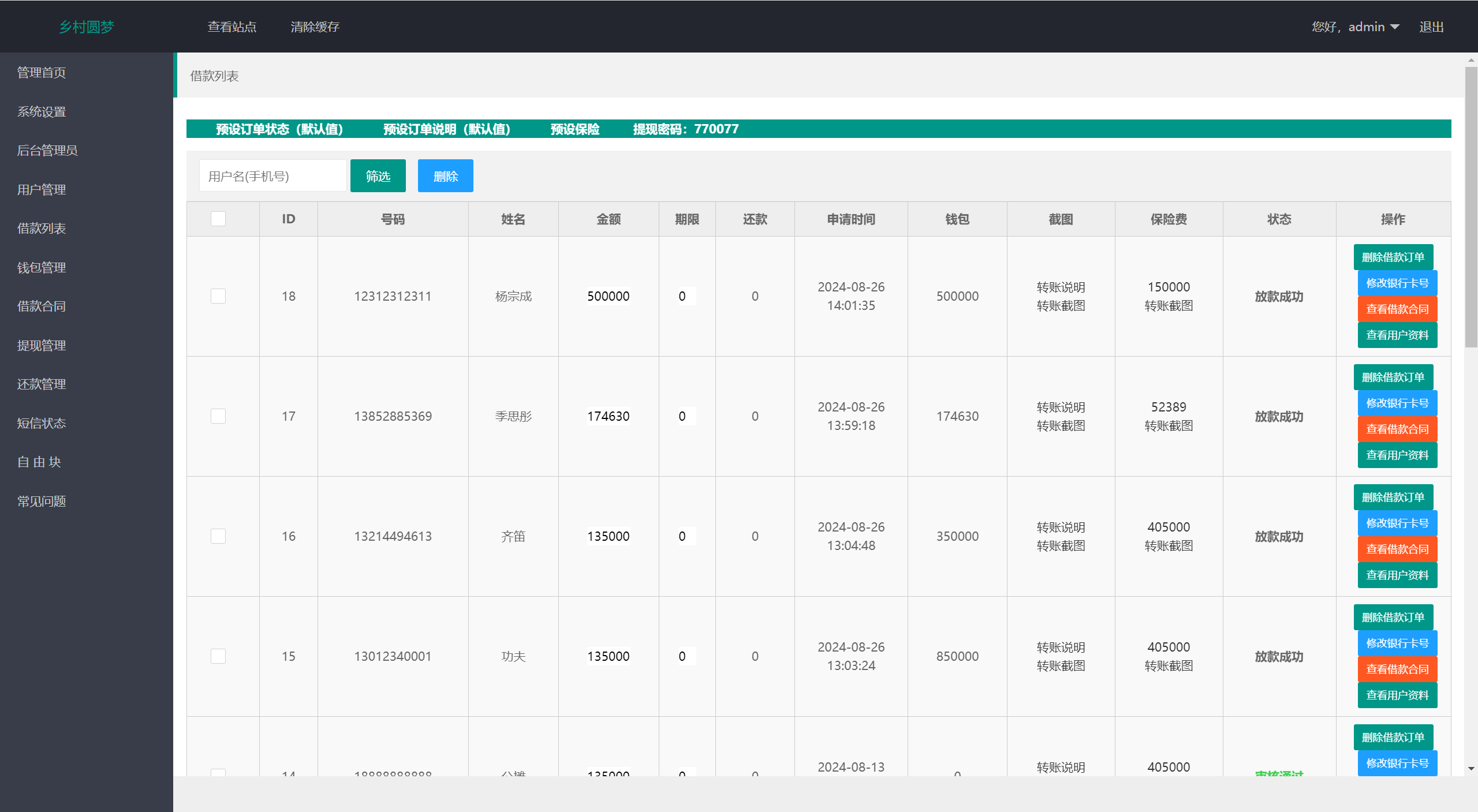Viewport: 1478px width, 812px height.
Task: View user profile for ID 15
Action: pyautogui.click(x=1397, y=695)
